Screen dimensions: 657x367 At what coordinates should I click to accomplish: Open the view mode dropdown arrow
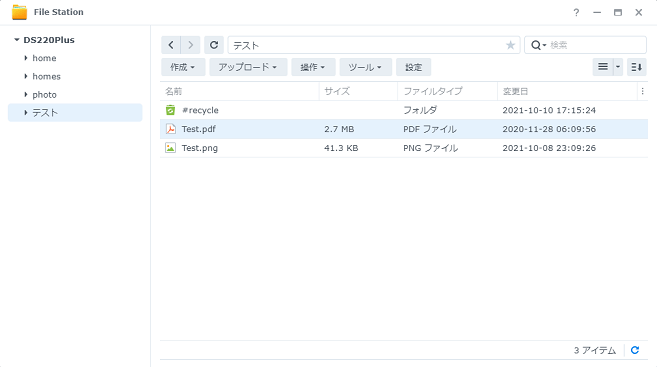618,67
